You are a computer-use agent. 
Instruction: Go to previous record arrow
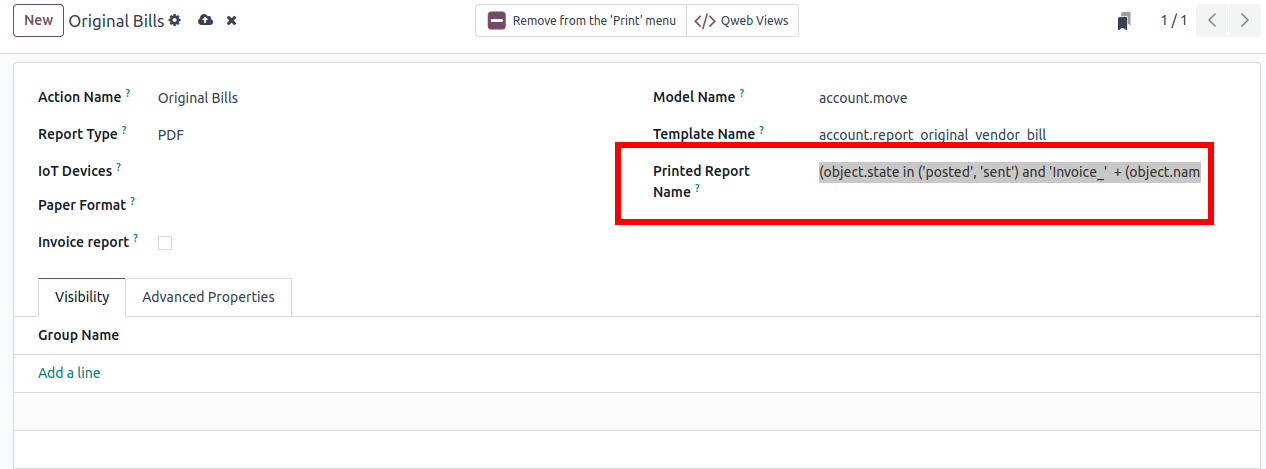[1212, 20]
